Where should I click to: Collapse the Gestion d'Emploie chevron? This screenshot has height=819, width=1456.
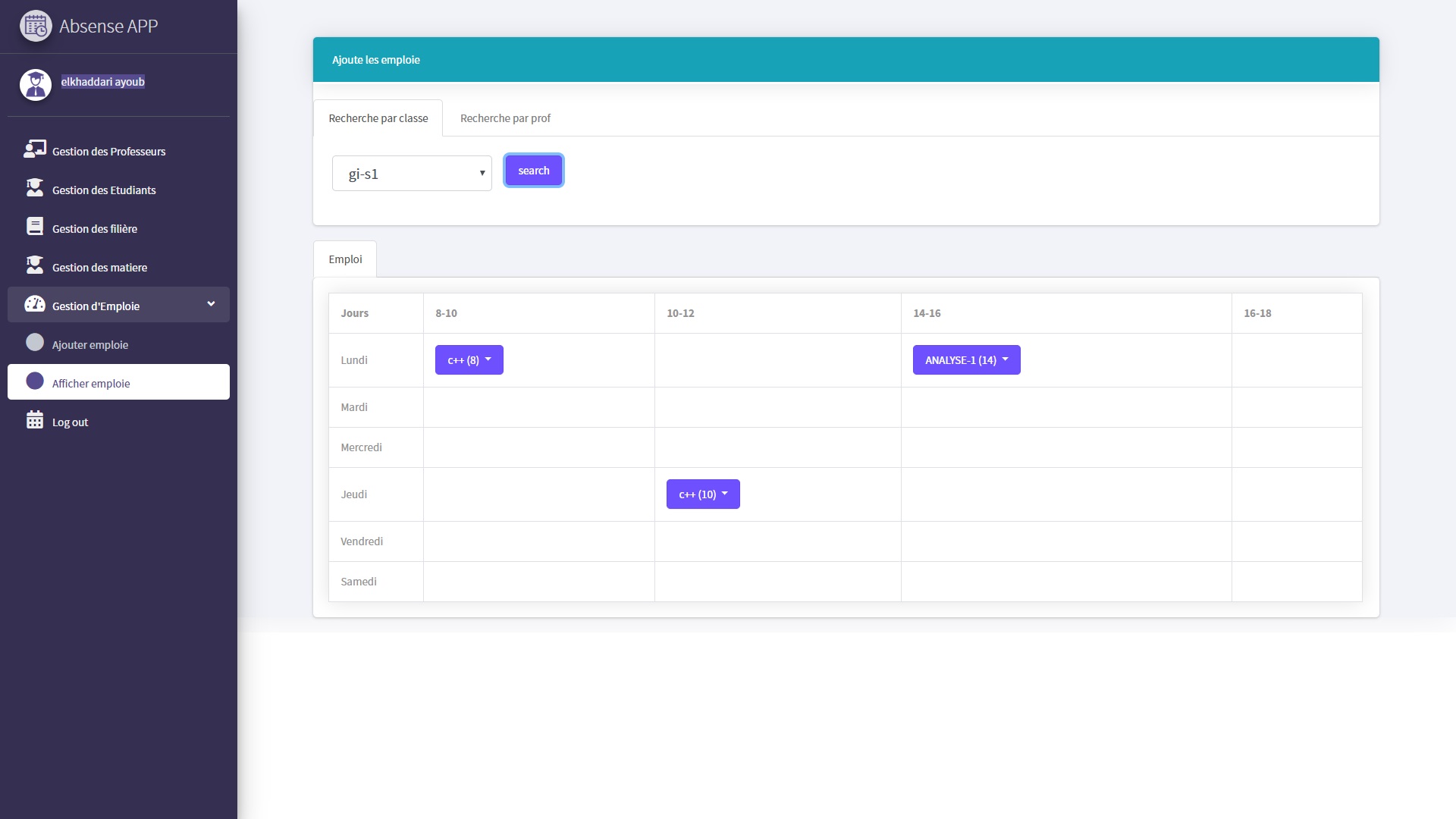pyautogui.click(x=211, y=304)
